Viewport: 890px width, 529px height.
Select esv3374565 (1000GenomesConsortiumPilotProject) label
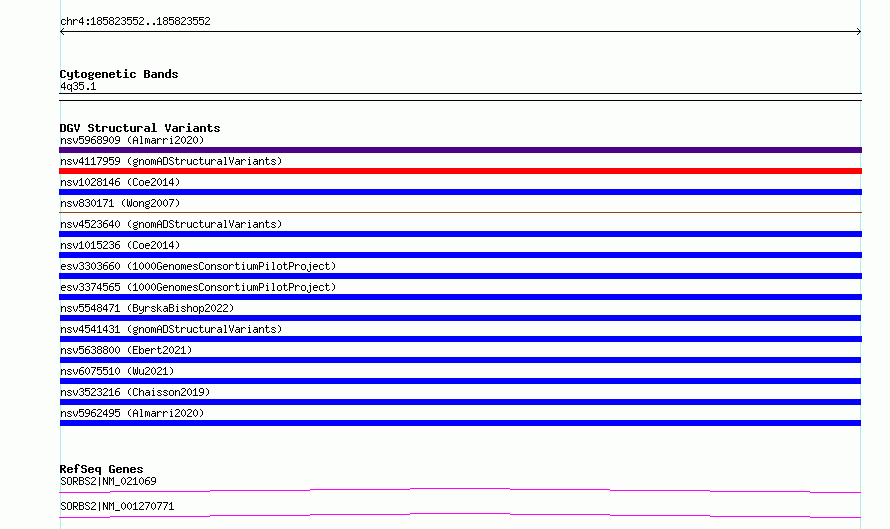[x=198, y=287]
